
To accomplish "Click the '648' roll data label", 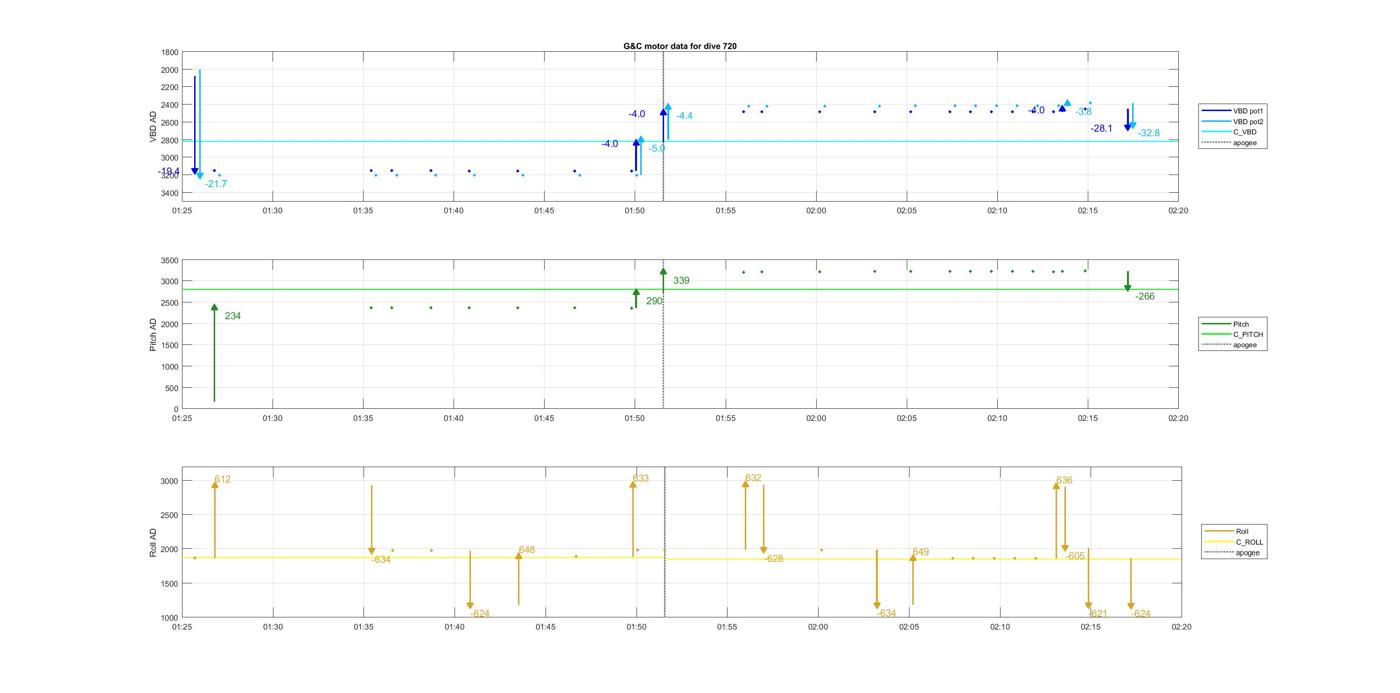I will 527,550.
